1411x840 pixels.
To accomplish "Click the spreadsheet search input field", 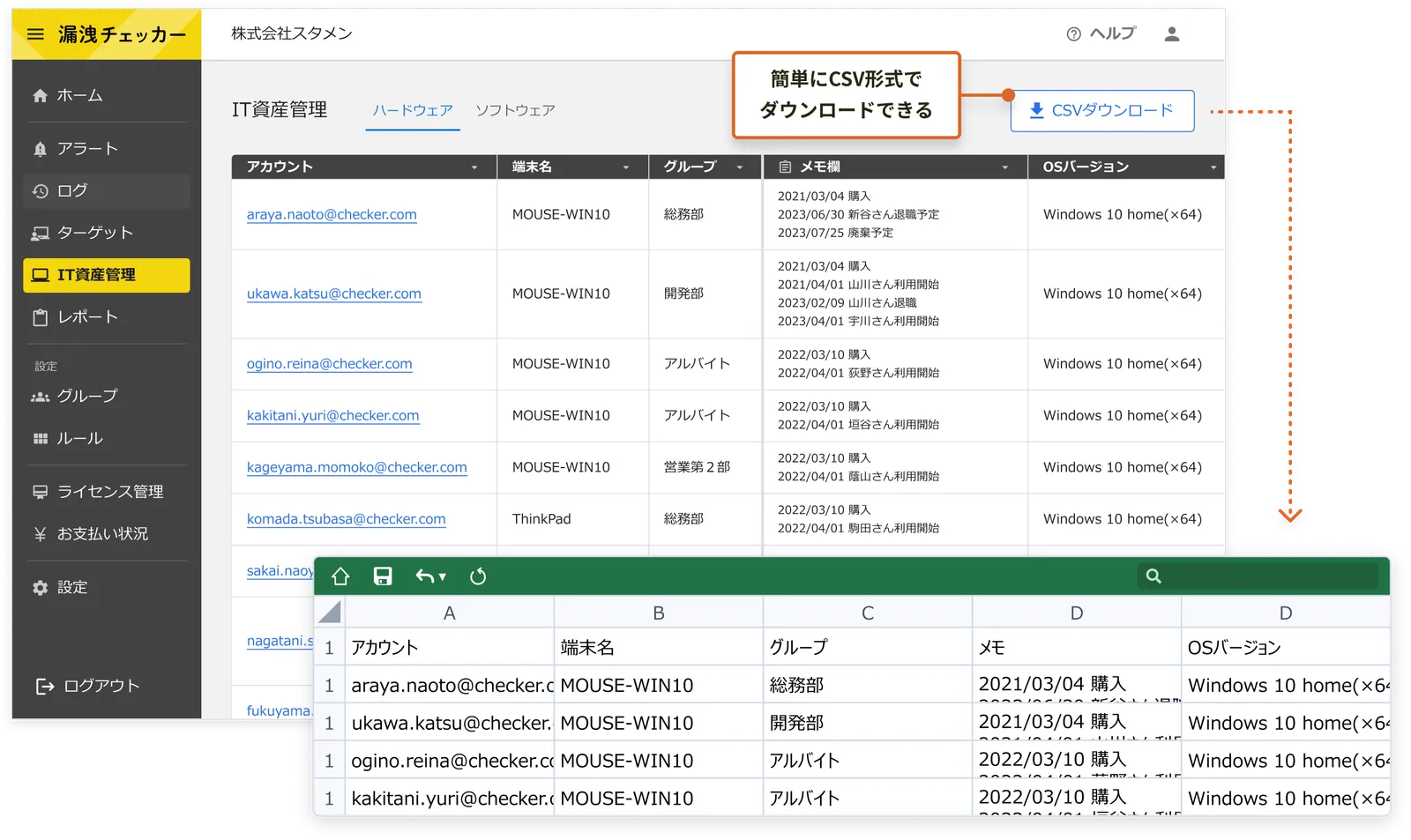I will pyautogui.click(x=1258, y=576).
